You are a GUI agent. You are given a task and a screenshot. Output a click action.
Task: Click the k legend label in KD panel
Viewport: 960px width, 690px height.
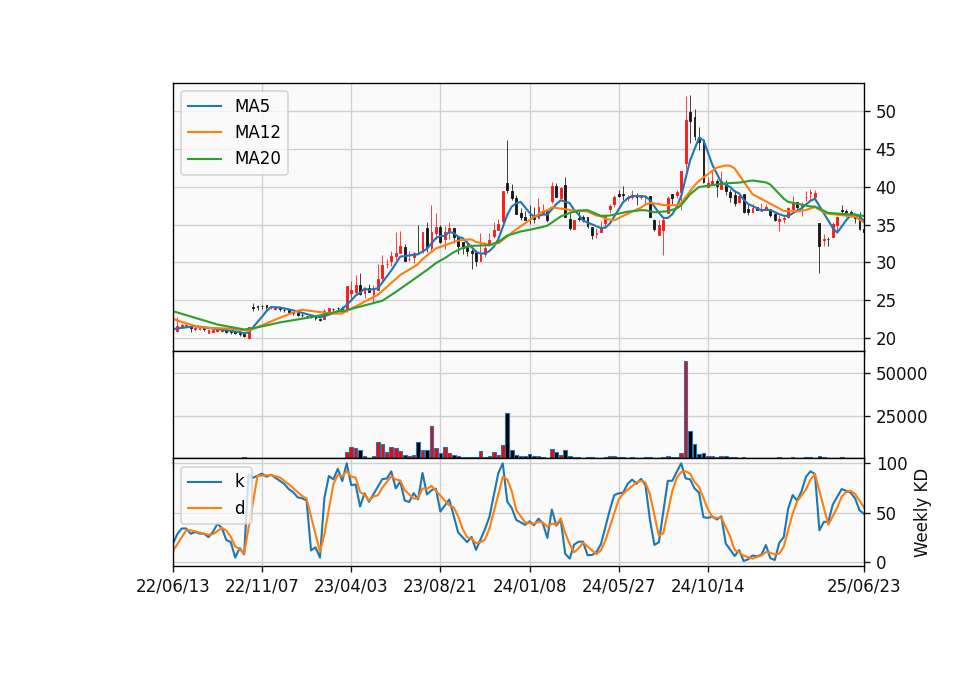(239, 481)
